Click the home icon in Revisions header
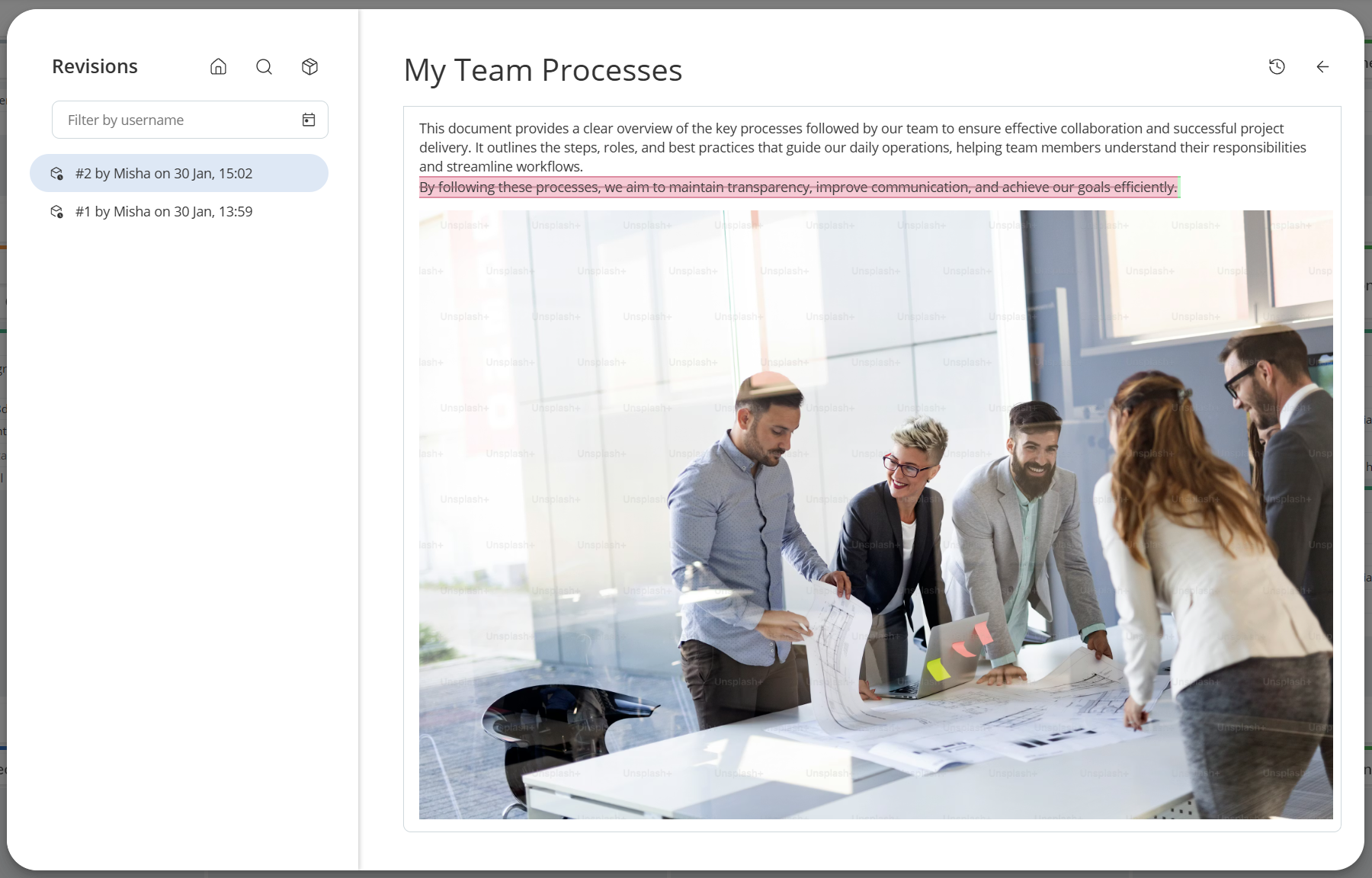The width and height of the screenshot is (1372, 878). [x=218, y=67]
